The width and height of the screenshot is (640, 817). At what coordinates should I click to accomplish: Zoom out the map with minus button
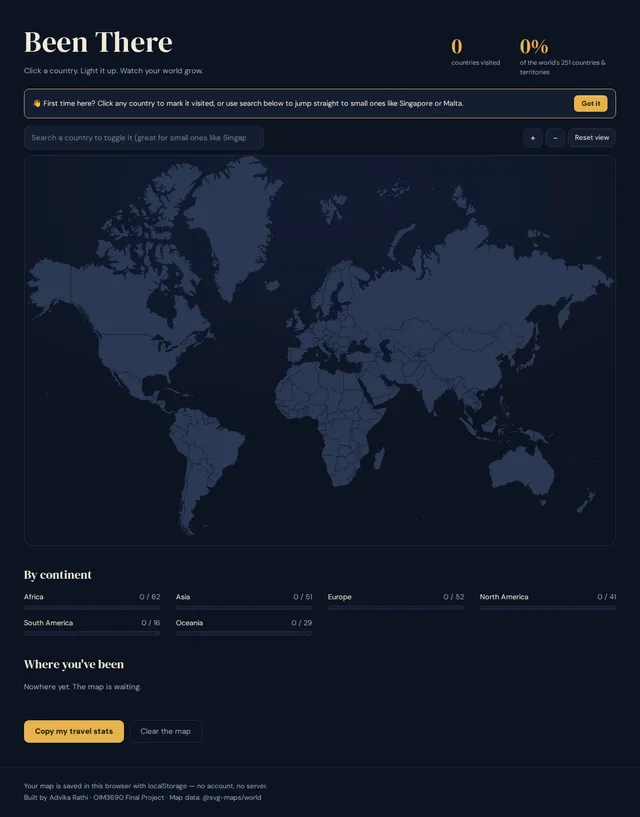[555, 138]
